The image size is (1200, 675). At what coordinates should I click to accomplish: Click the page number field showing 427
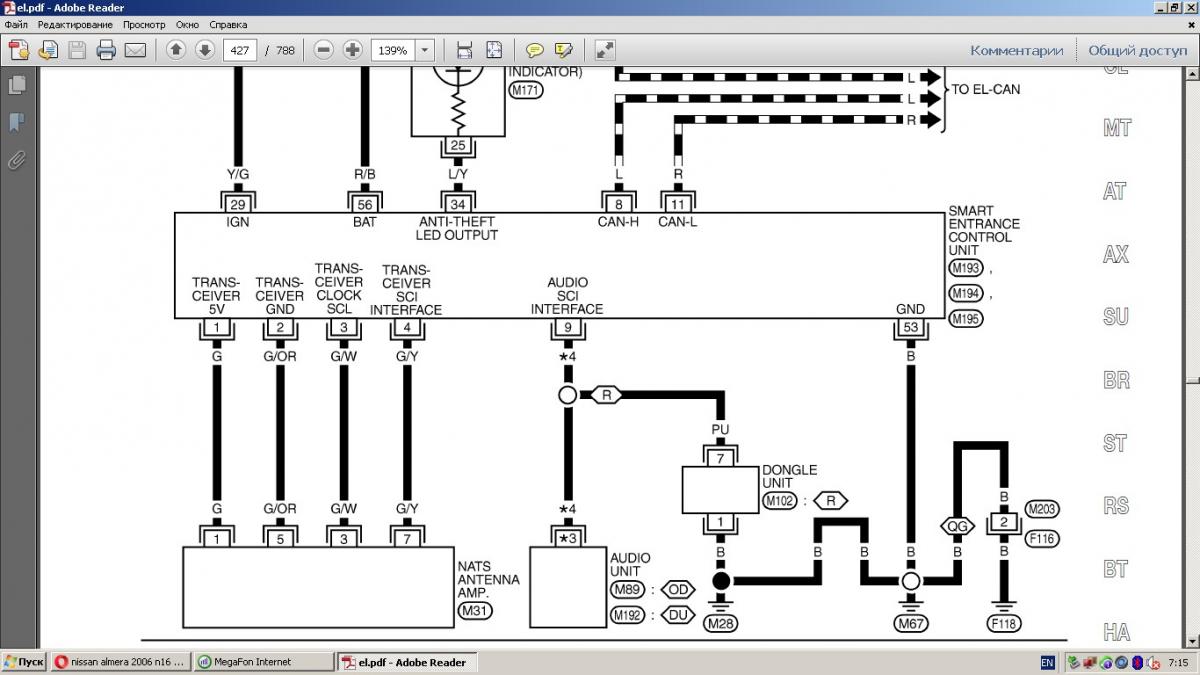pyautogui.click(x=240, y=50)
